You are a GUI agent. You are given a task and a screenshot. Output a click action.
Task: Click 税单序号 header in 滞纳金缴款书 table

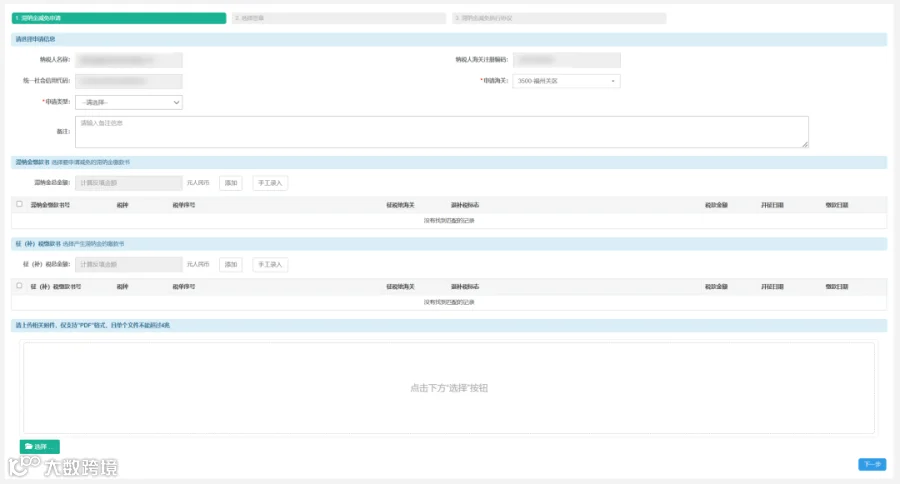tap(184, 205)
